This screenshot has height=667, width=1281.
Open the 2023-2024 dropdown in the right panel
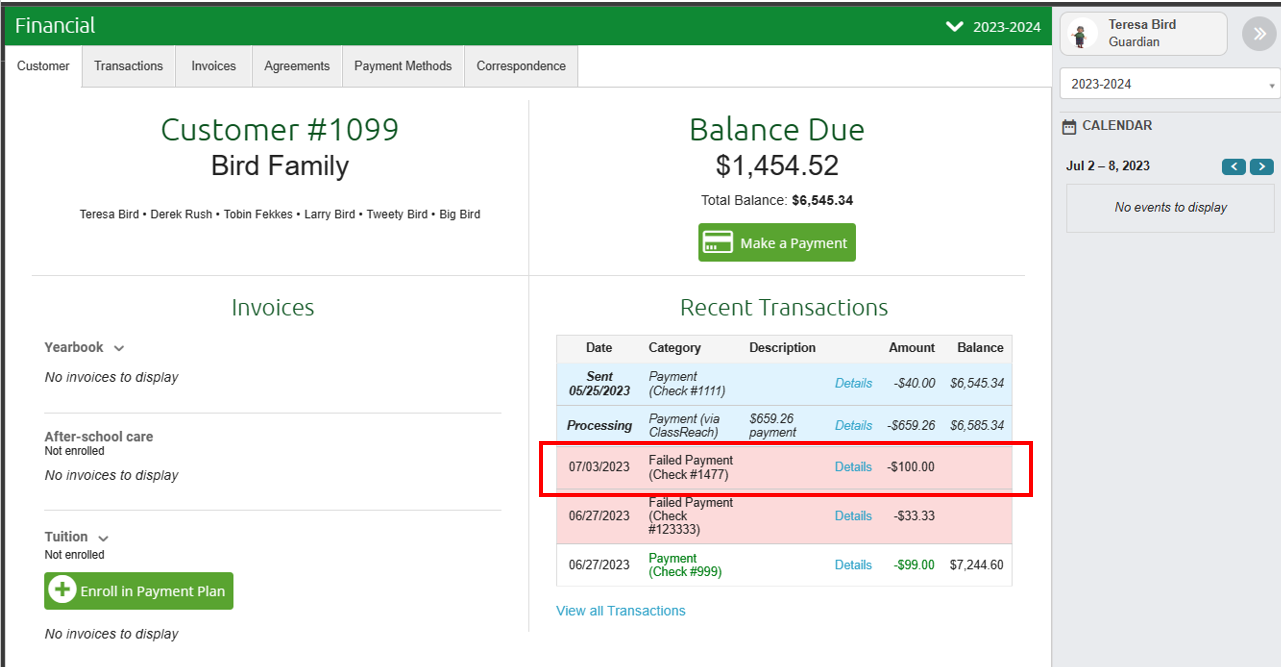[x=1168, y=83]
